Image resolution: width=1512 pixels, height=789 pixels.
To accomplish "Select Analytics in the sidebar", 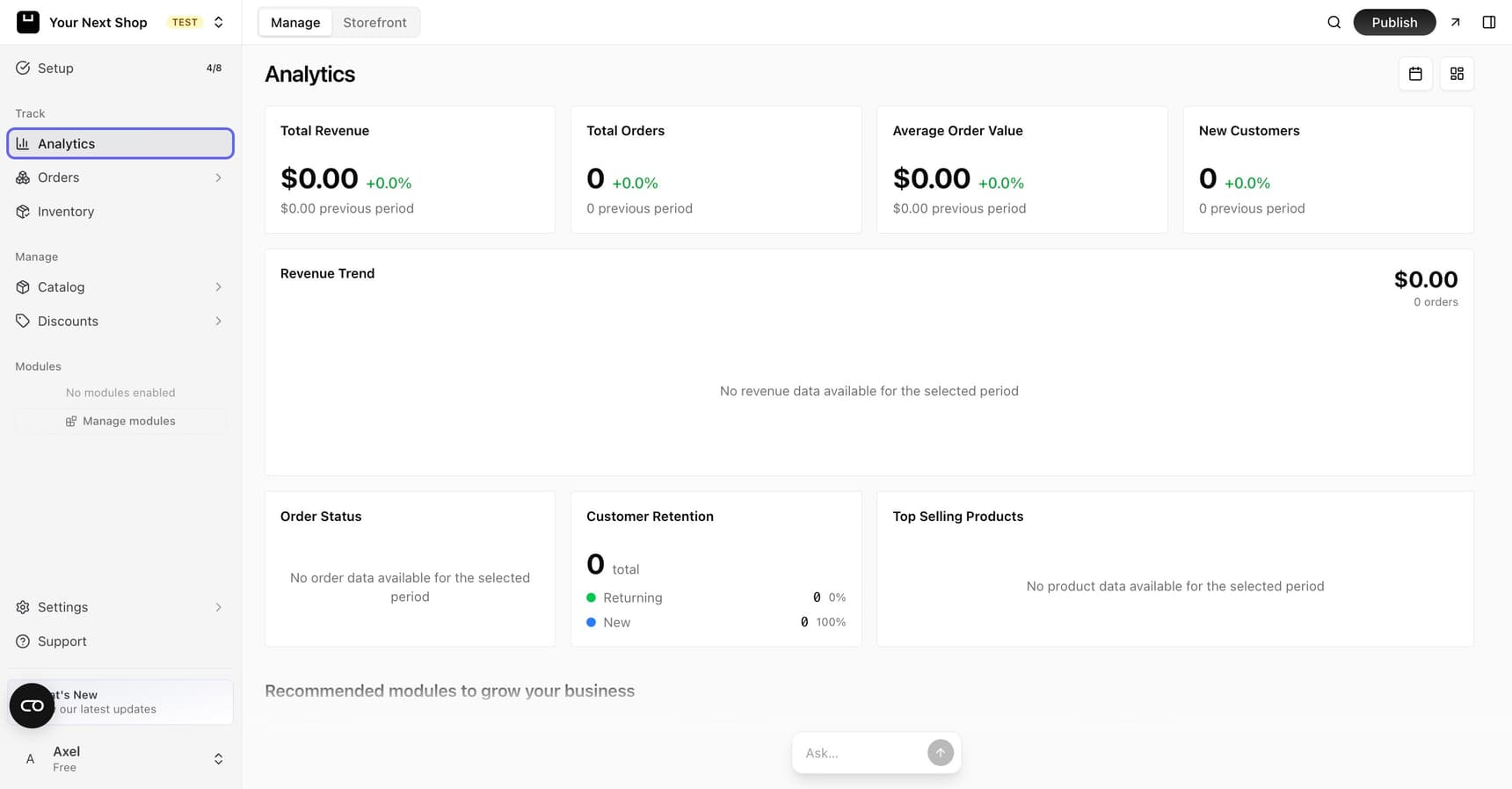I will tap(120, 143).
